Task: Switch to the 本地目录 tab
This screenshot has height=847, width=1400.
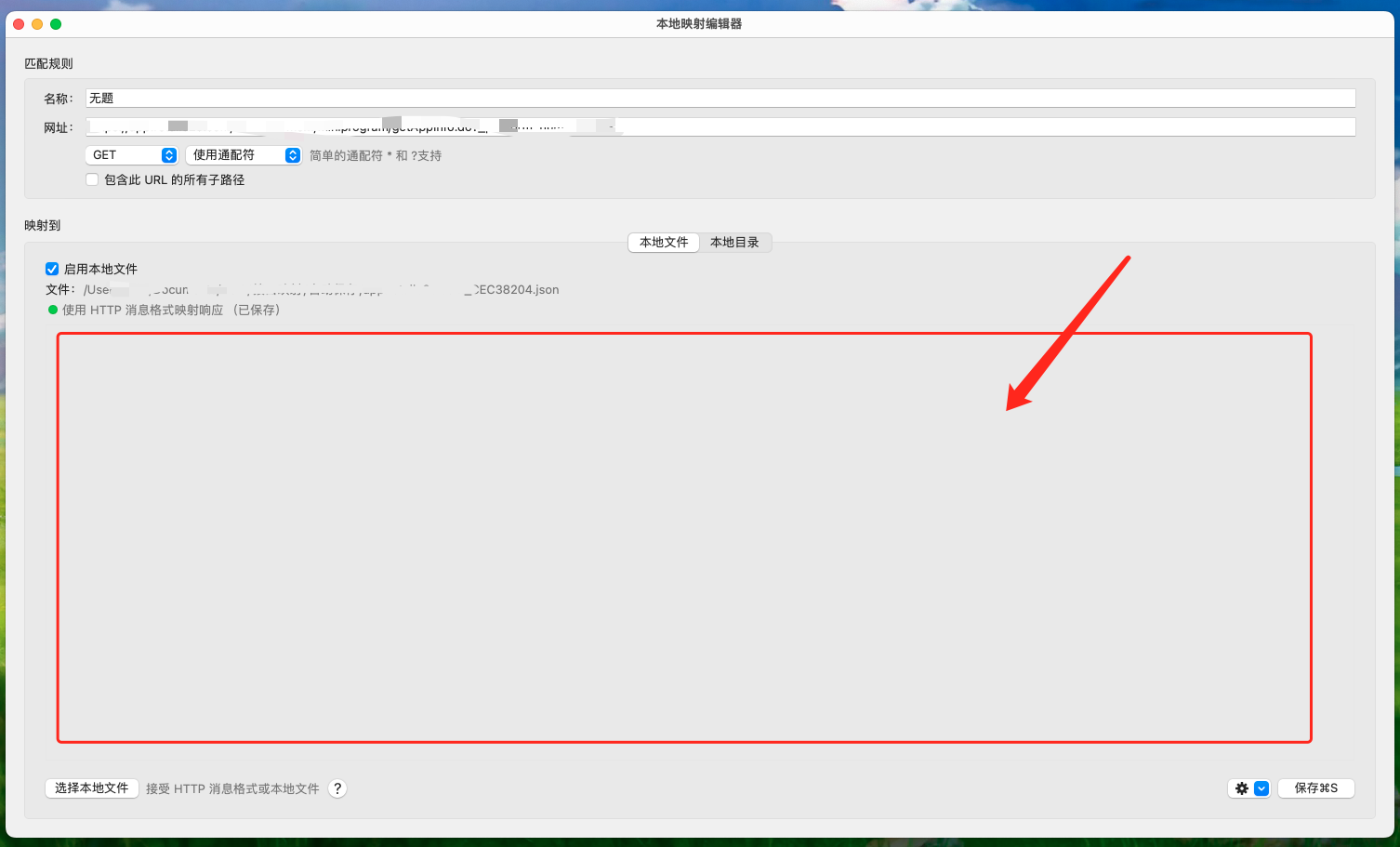Action: coord(734,242)
